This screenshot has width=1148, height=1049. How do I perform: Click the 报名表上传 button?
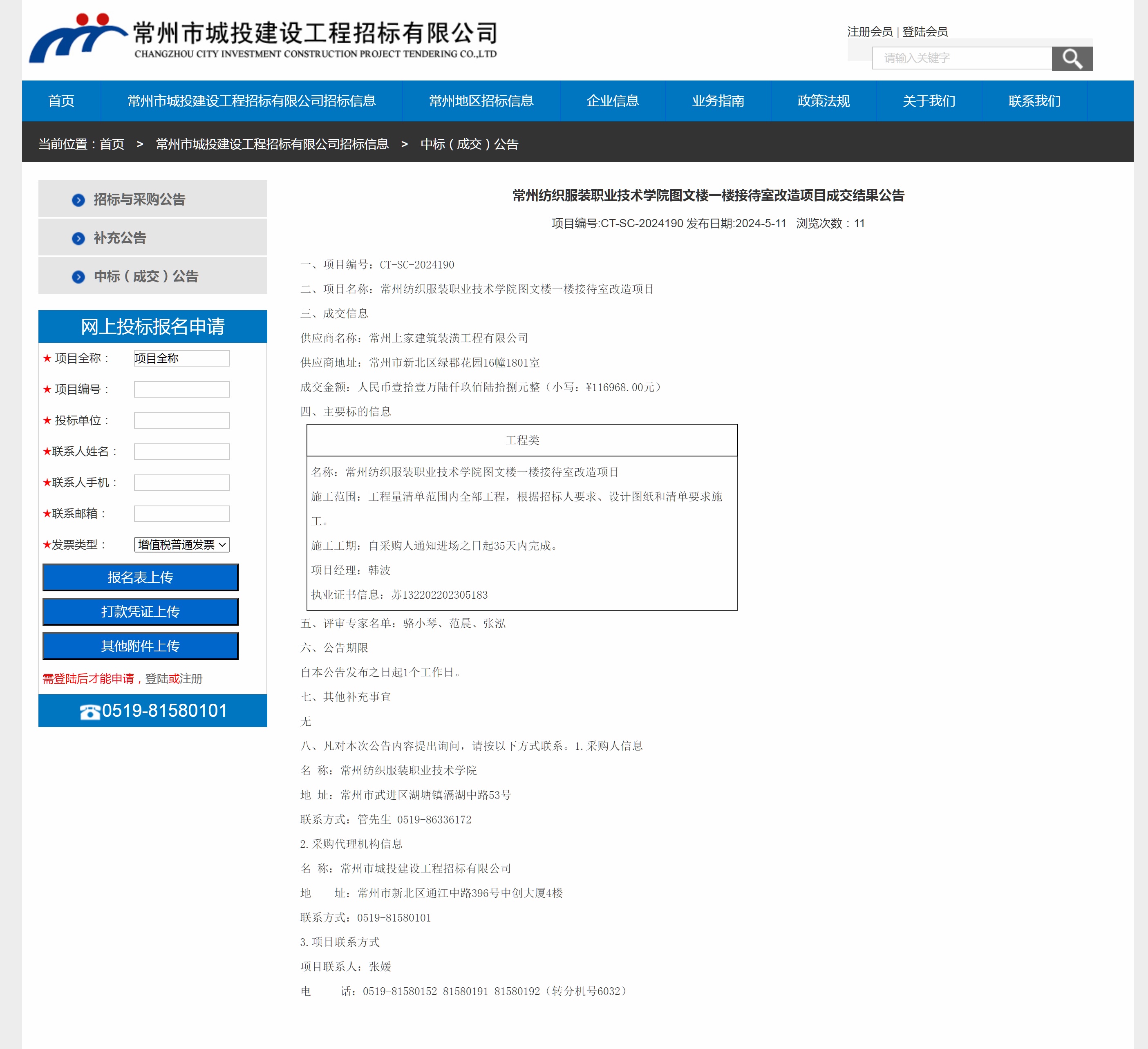pos(140,577)
